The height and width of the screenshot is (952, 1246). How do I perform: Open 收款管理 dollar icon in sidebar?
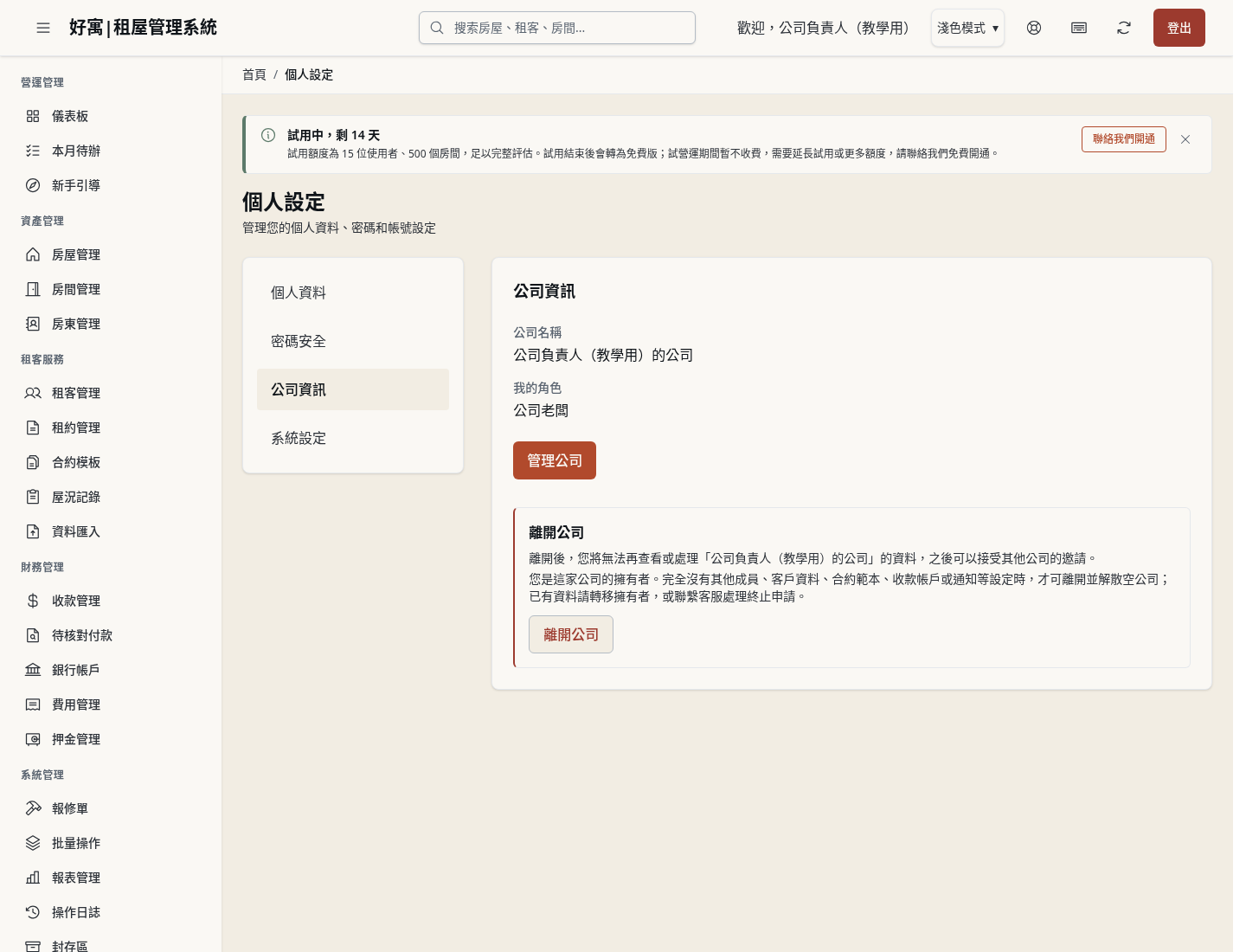click(x=33, y=601)
